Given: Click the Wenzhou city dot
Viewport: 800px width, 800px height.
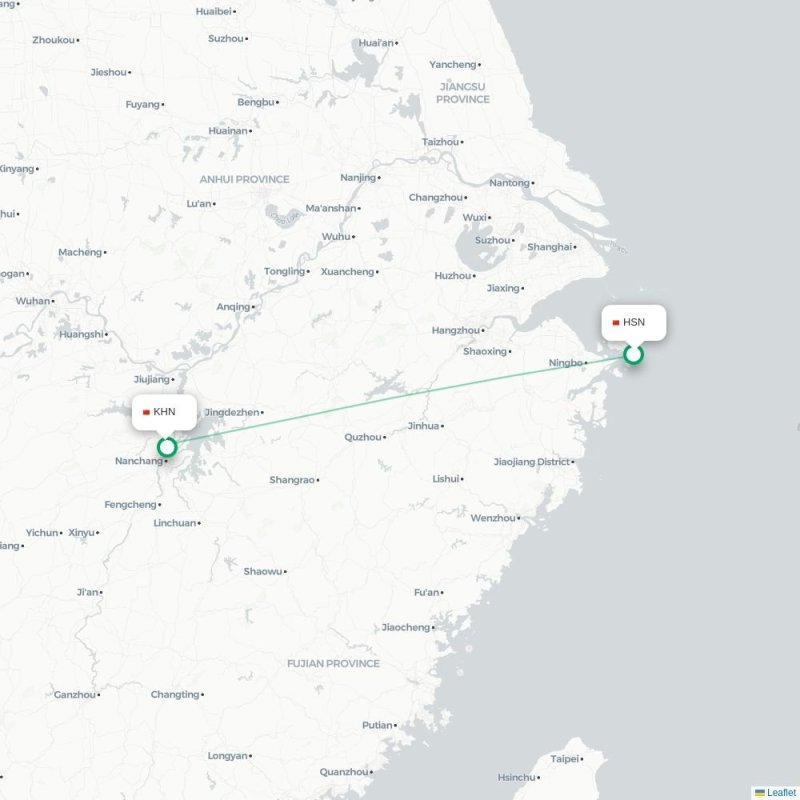Looking at the screenshot, I should click(519, 518).
